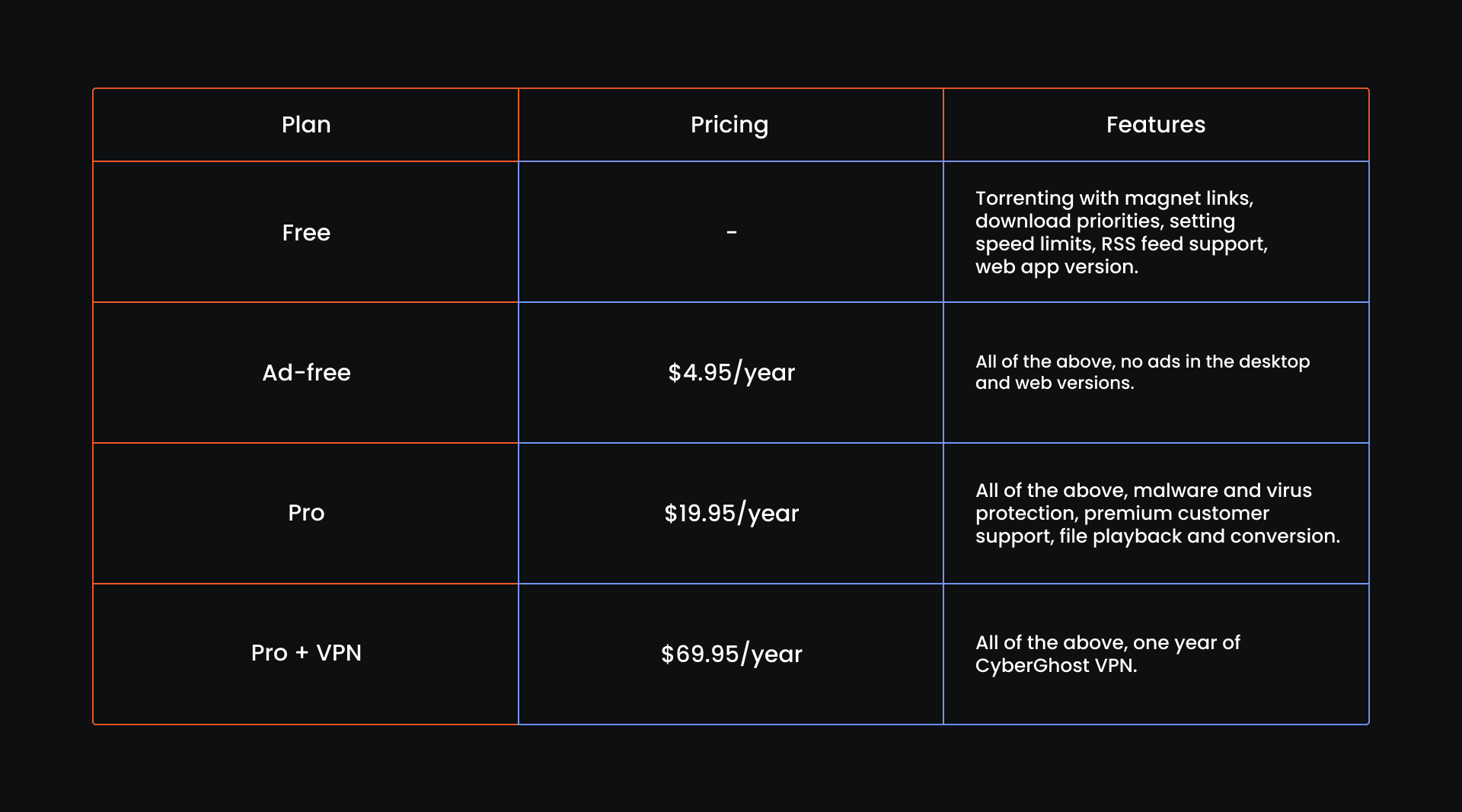Click the torrenting with magnet links description
The height and width of the screenshot is (812, 1462).
1122,232
